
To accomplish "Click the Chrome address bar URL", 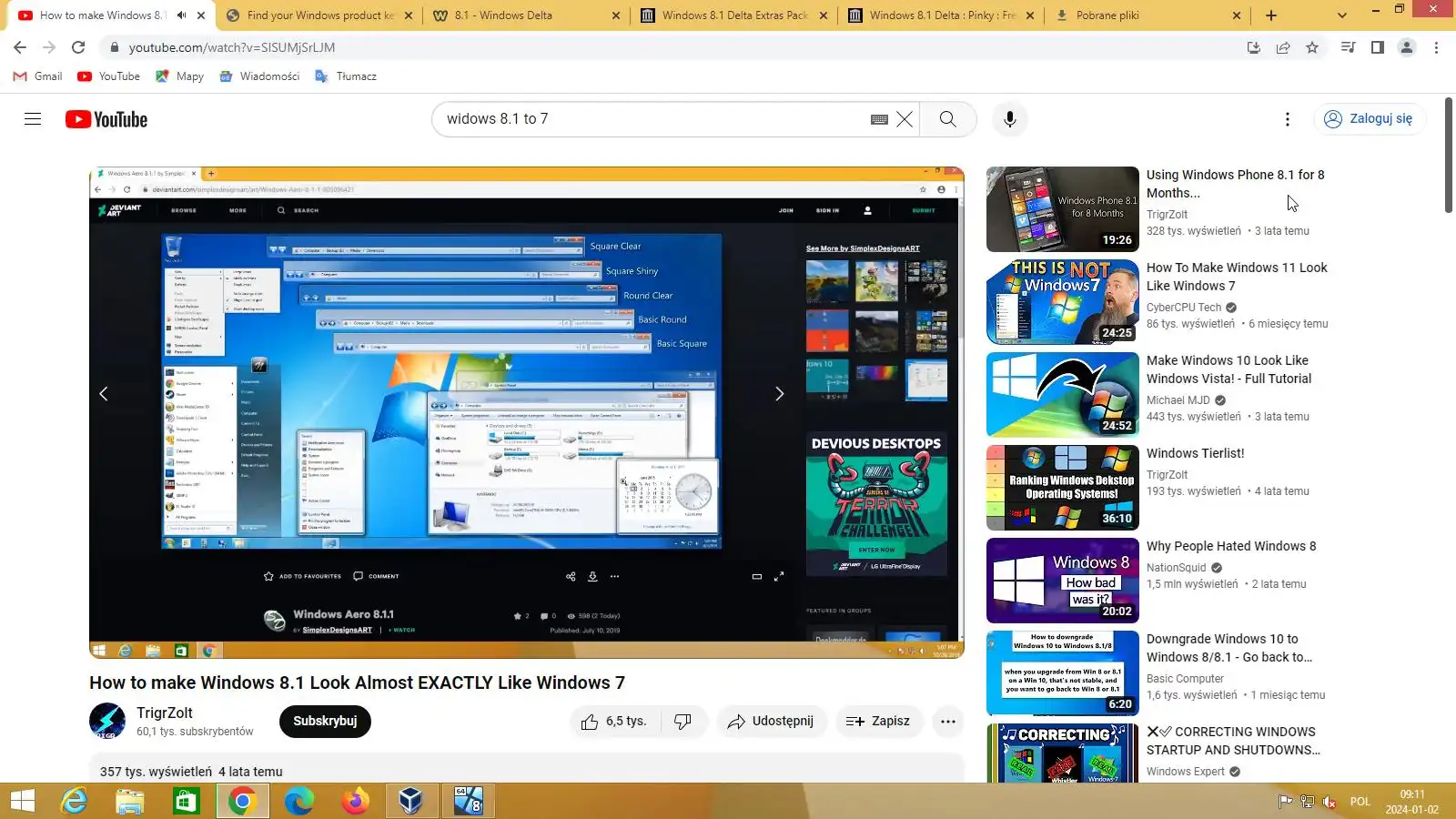I will tap(232, 47).
